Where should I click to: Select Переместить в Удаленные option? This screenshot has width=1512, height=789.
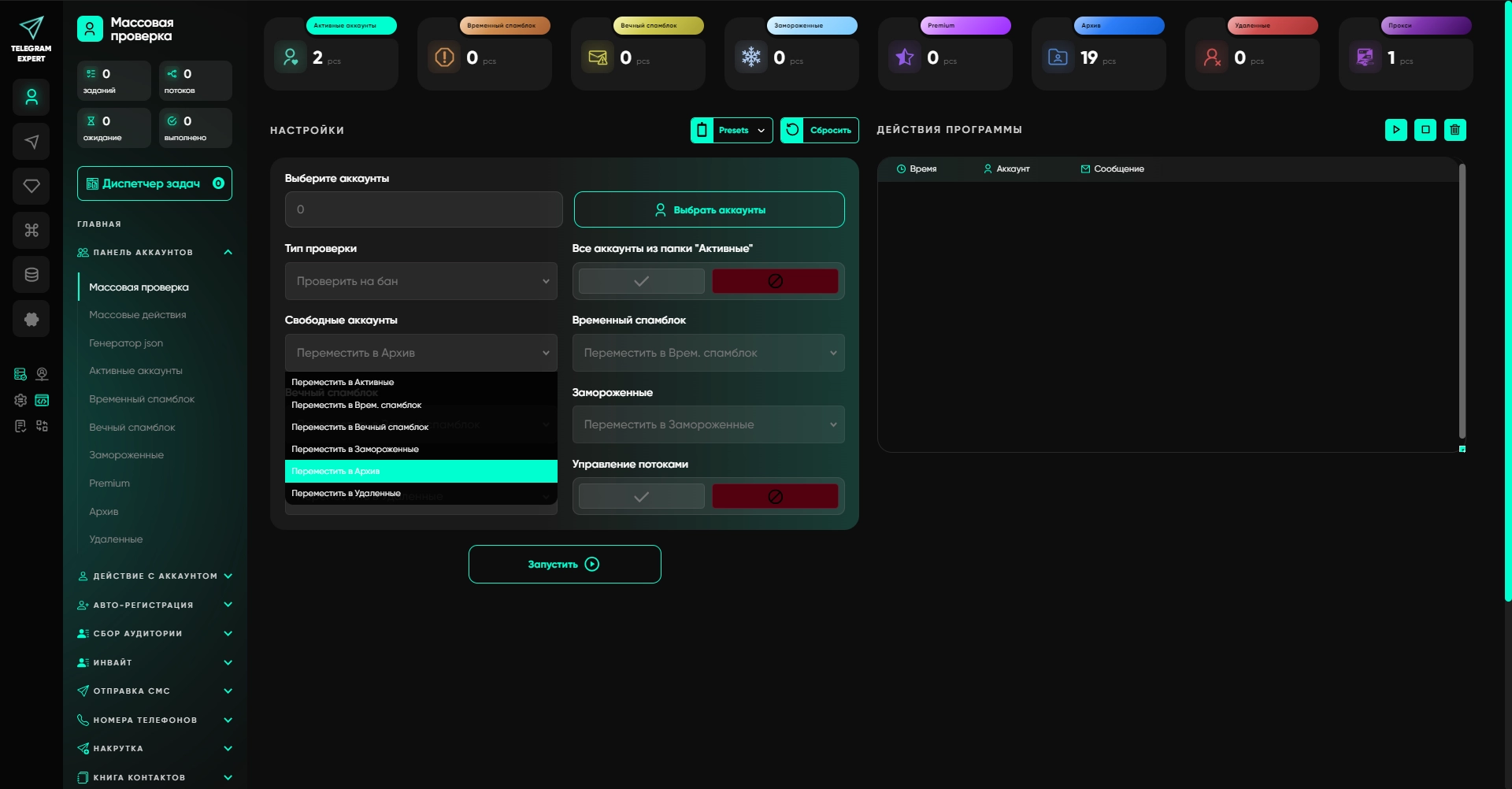421,493
